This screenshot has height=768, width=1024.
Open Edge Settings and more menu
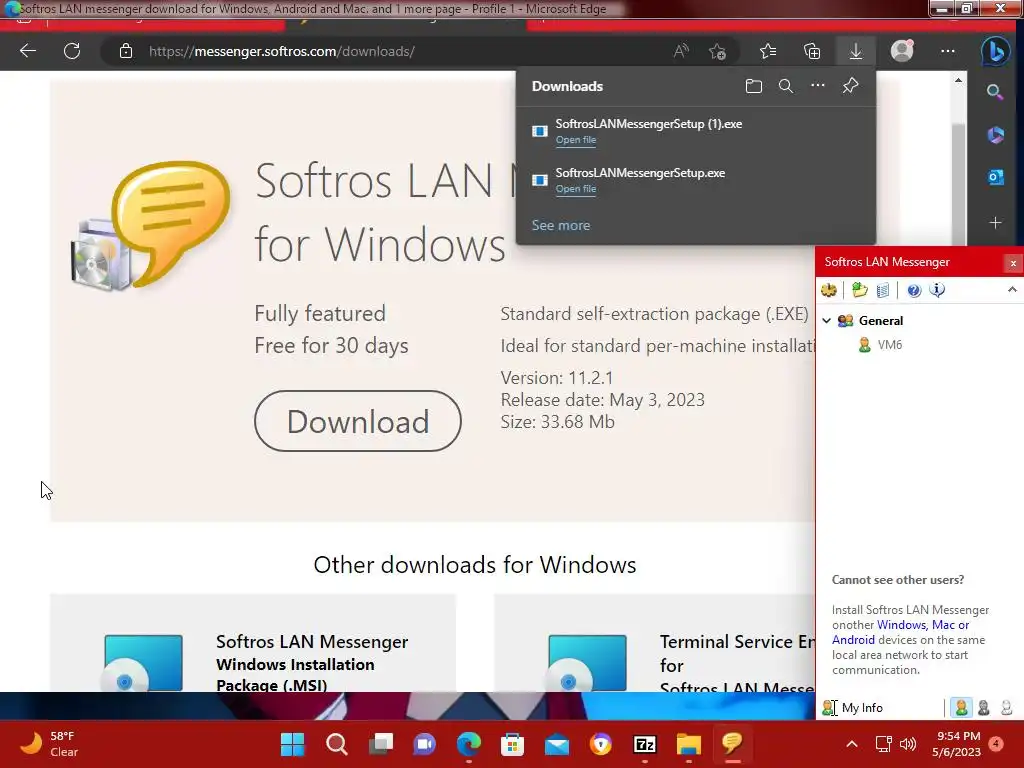[948, 51]
